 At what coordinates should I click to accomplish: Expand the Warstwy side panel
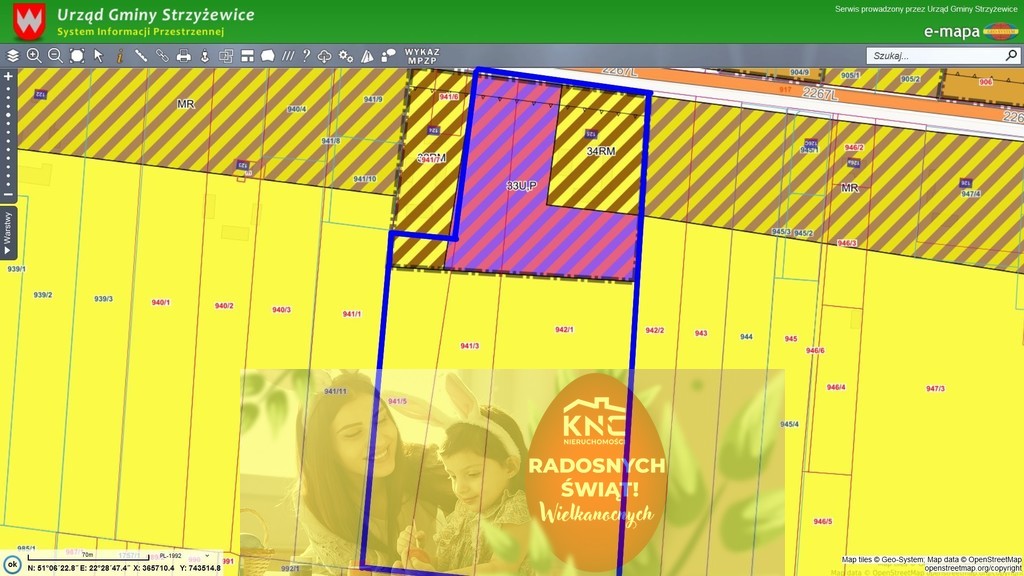[8, 233]
